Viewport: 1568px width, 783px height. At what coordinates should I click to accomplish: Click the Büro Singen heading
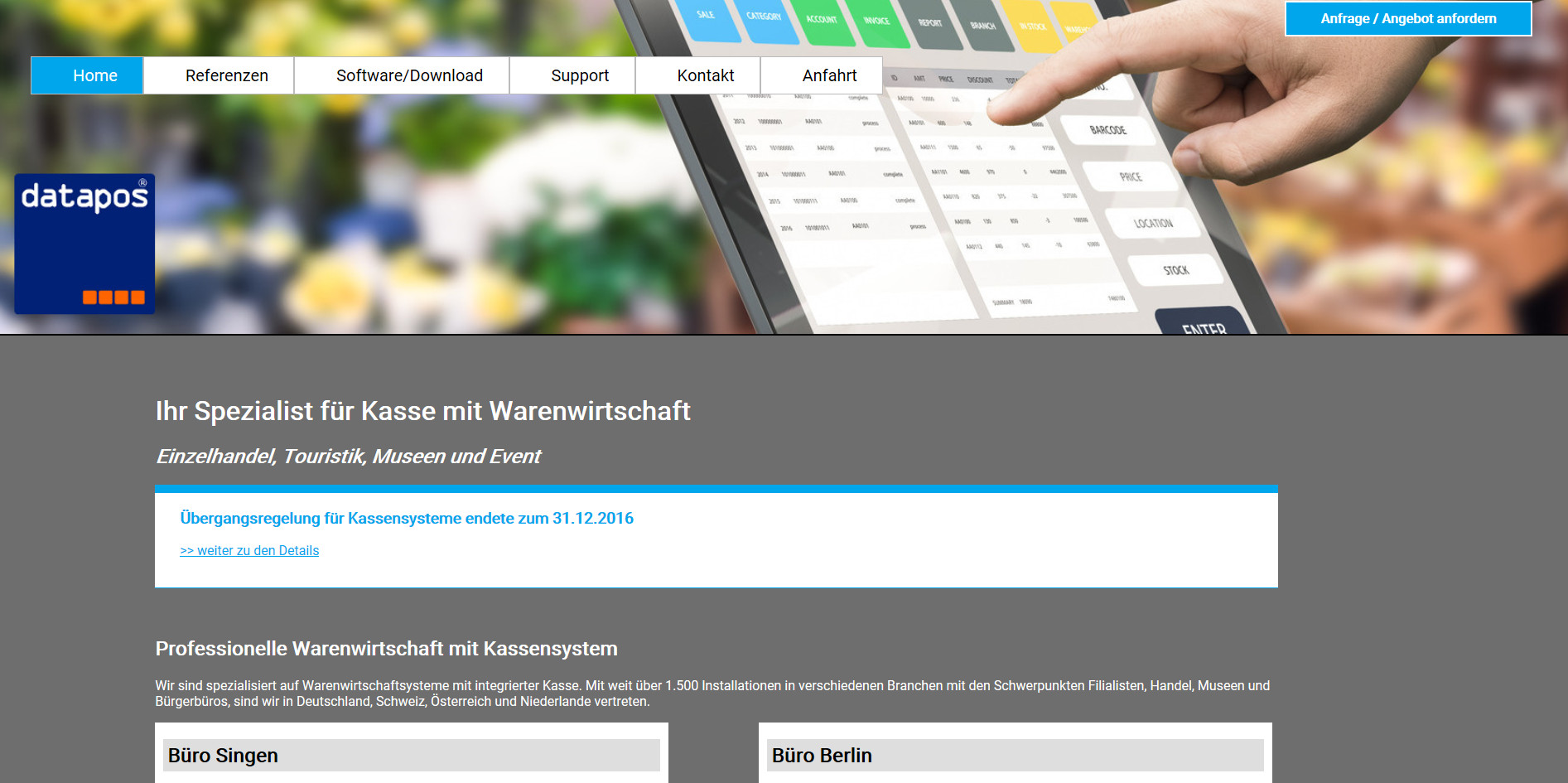pos(223,756)
